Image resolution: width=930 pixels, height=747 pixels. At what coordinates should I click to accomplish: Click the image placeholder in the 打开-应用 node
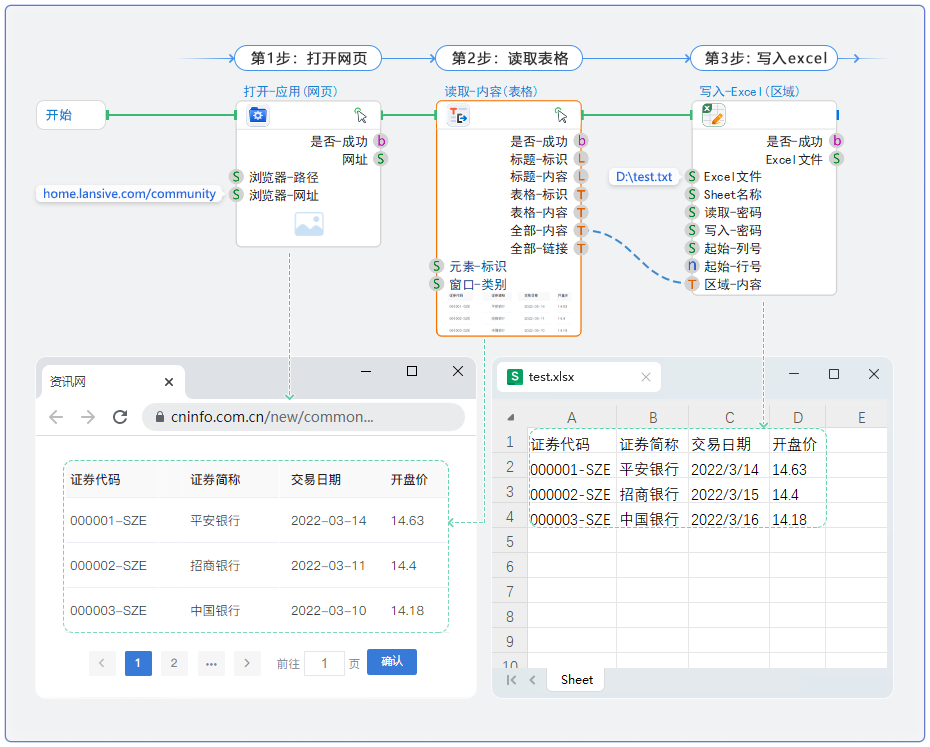(309, 225)
